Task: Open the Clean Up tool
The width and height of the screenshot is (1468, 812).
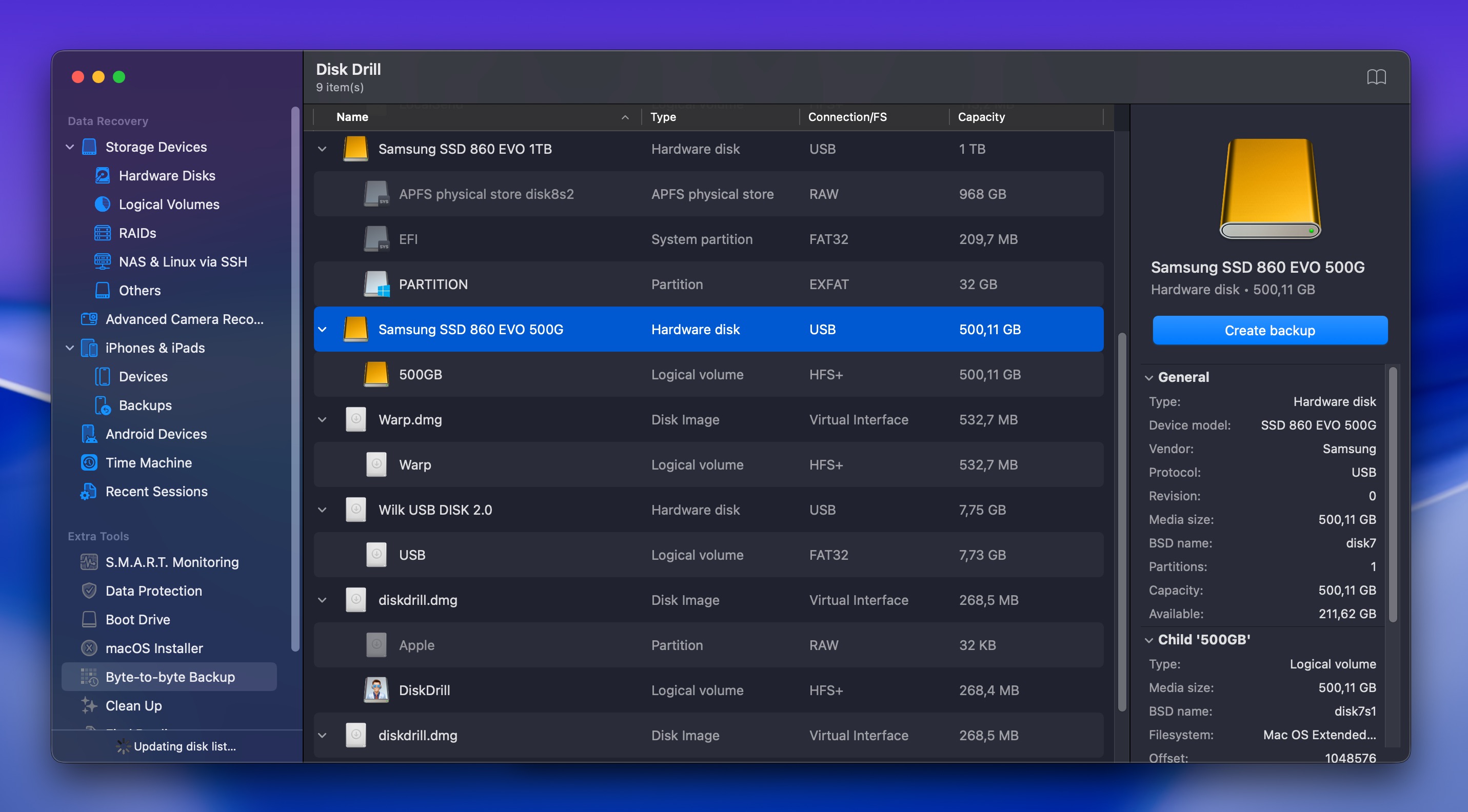Action: click(134, 705)
